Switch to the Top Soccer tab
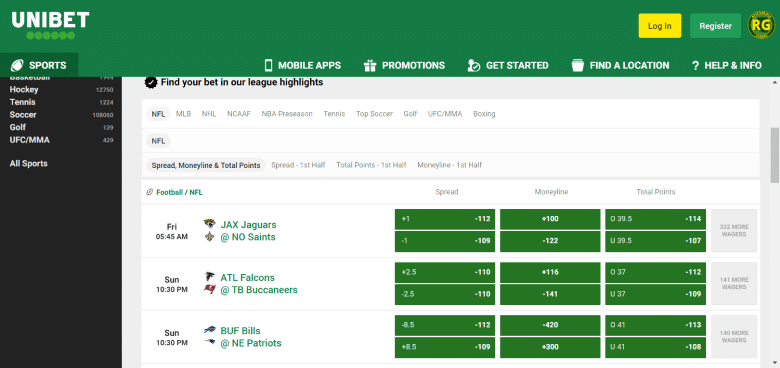 click(x=374, y=114)
